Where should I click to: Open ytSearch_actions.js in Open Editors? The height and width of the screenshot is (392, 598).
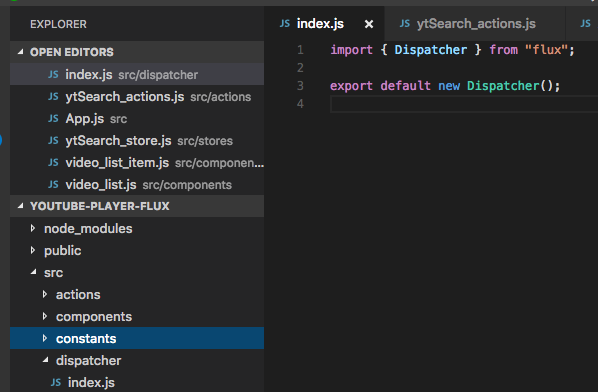tap(137, 96)
